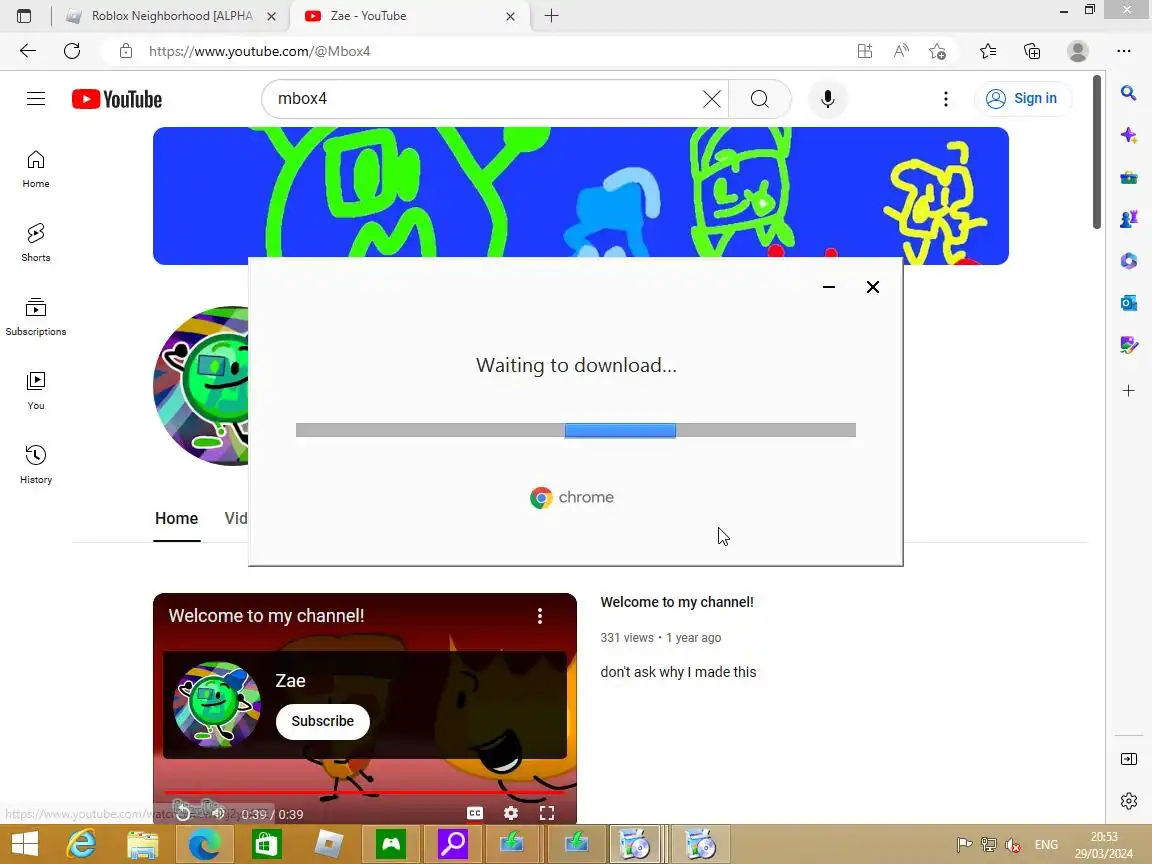The height and width of the screenshot is (864, 1152).
Task: Click Subscribe on the Zae card
Action: coord(323,721)
